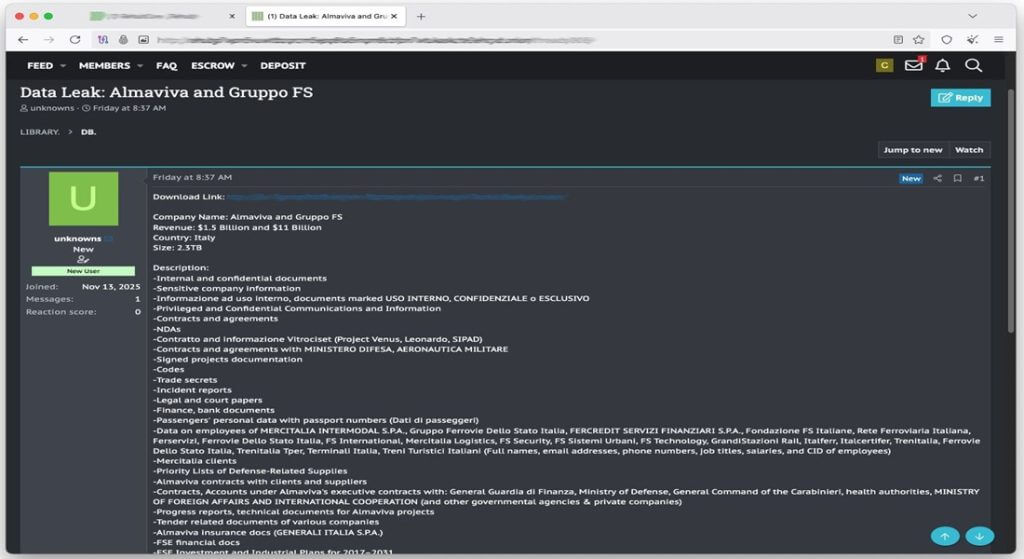The image size is (1024, 559).
Task: Click the New User green banner
Action: (83, 271)
